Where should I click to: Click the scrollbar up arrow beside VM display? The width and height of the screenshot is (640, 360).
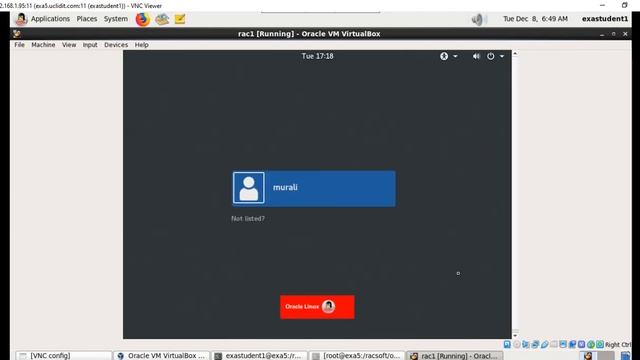click(x=515, y=53)
